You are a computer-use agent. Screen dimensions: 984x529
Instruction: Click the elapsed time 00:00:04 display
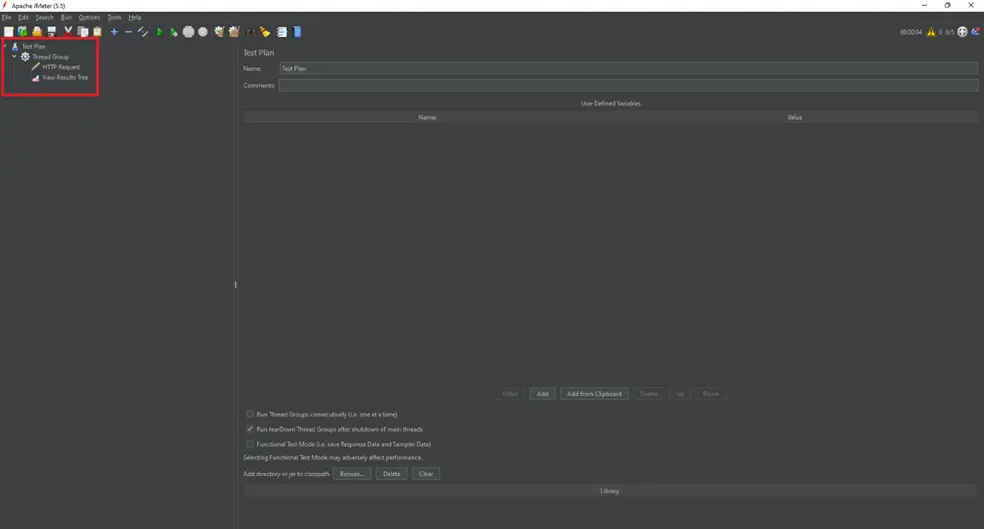pyautogui.click(x=911, y=32)
